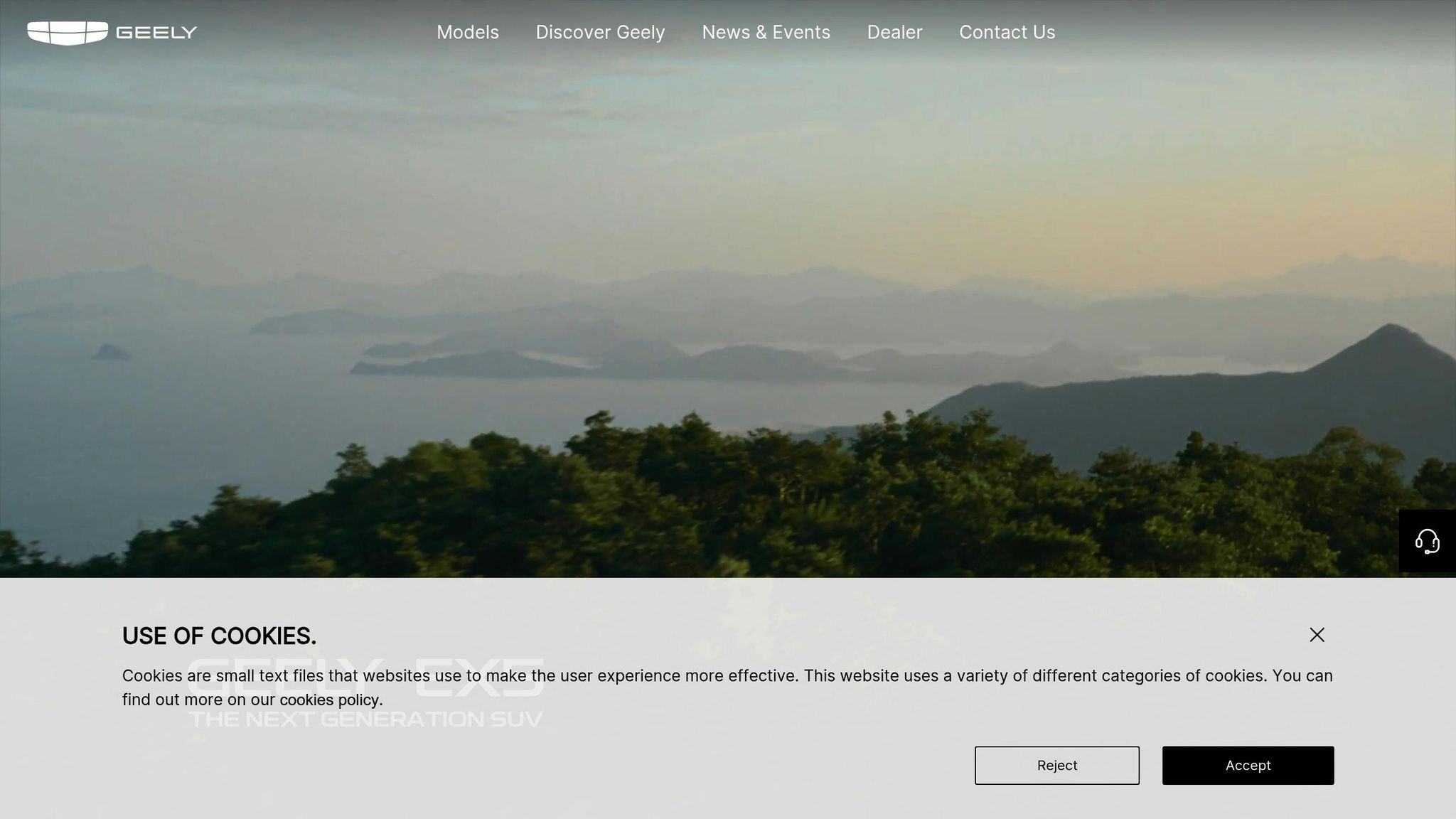The height and width of the screenshot is (819, 1456).
Task: Open the Contact Us page
Action: [1007, 33]
